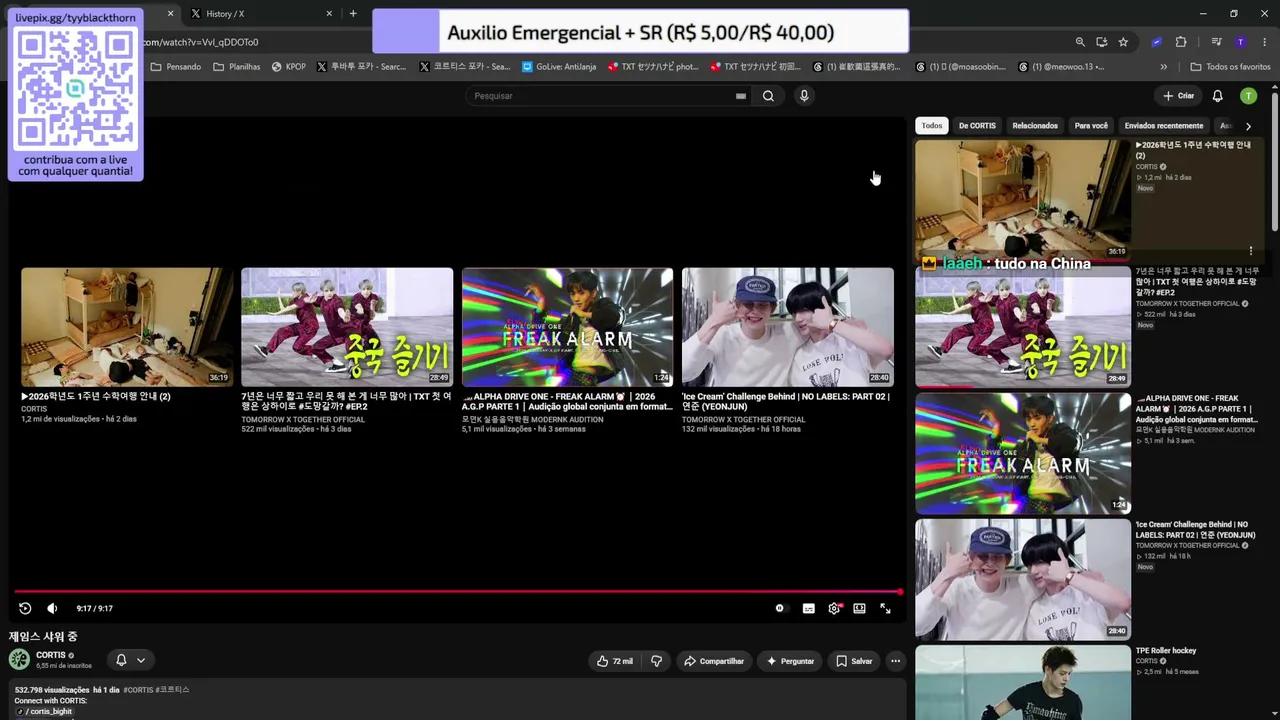Screen dimensions: 1280x720
Task: Open YouTube notifications bell
Action: (1217, 96)
